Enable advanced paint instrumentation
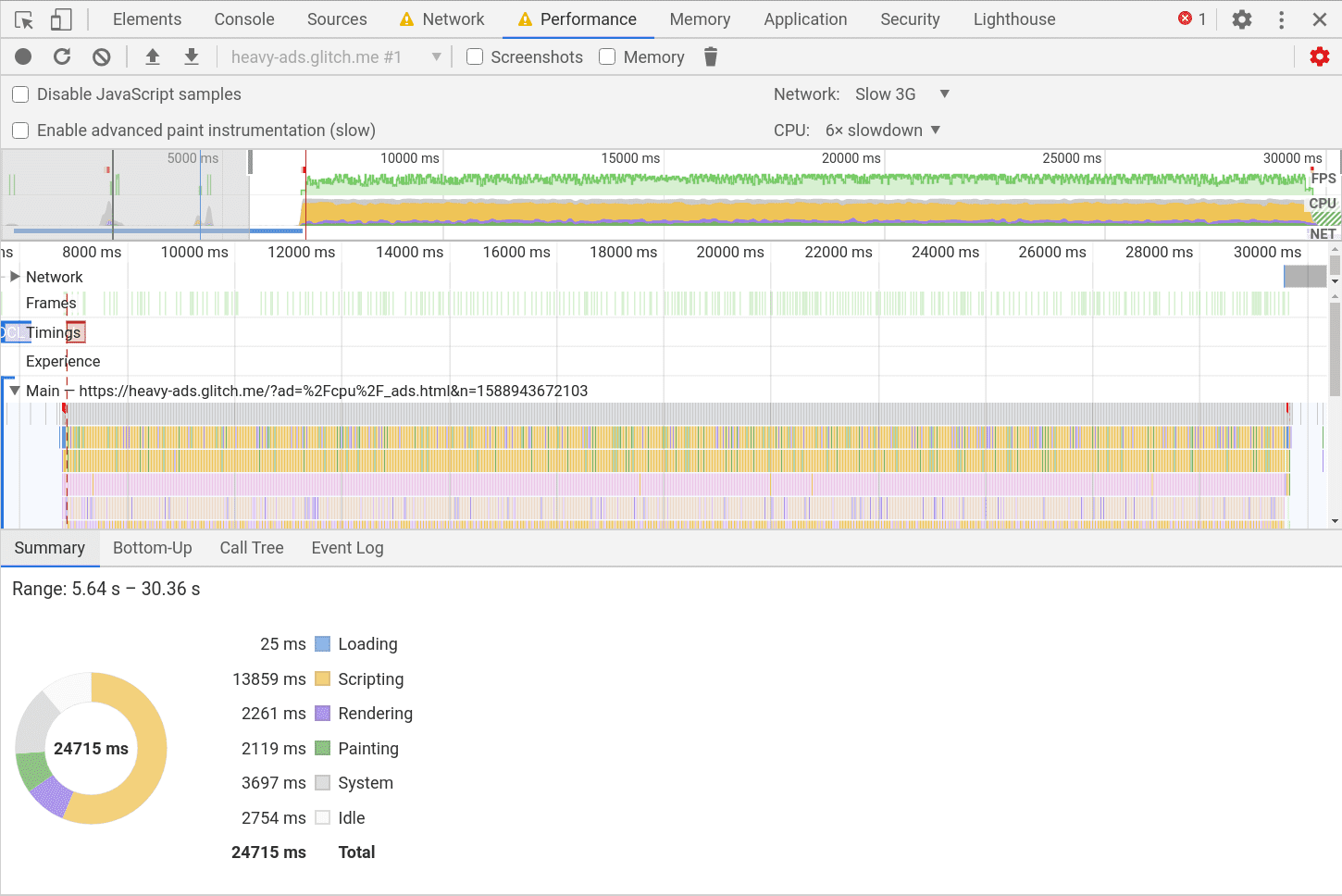Image resolution: width=1342 pixels, height=896 pixels. 19,131
